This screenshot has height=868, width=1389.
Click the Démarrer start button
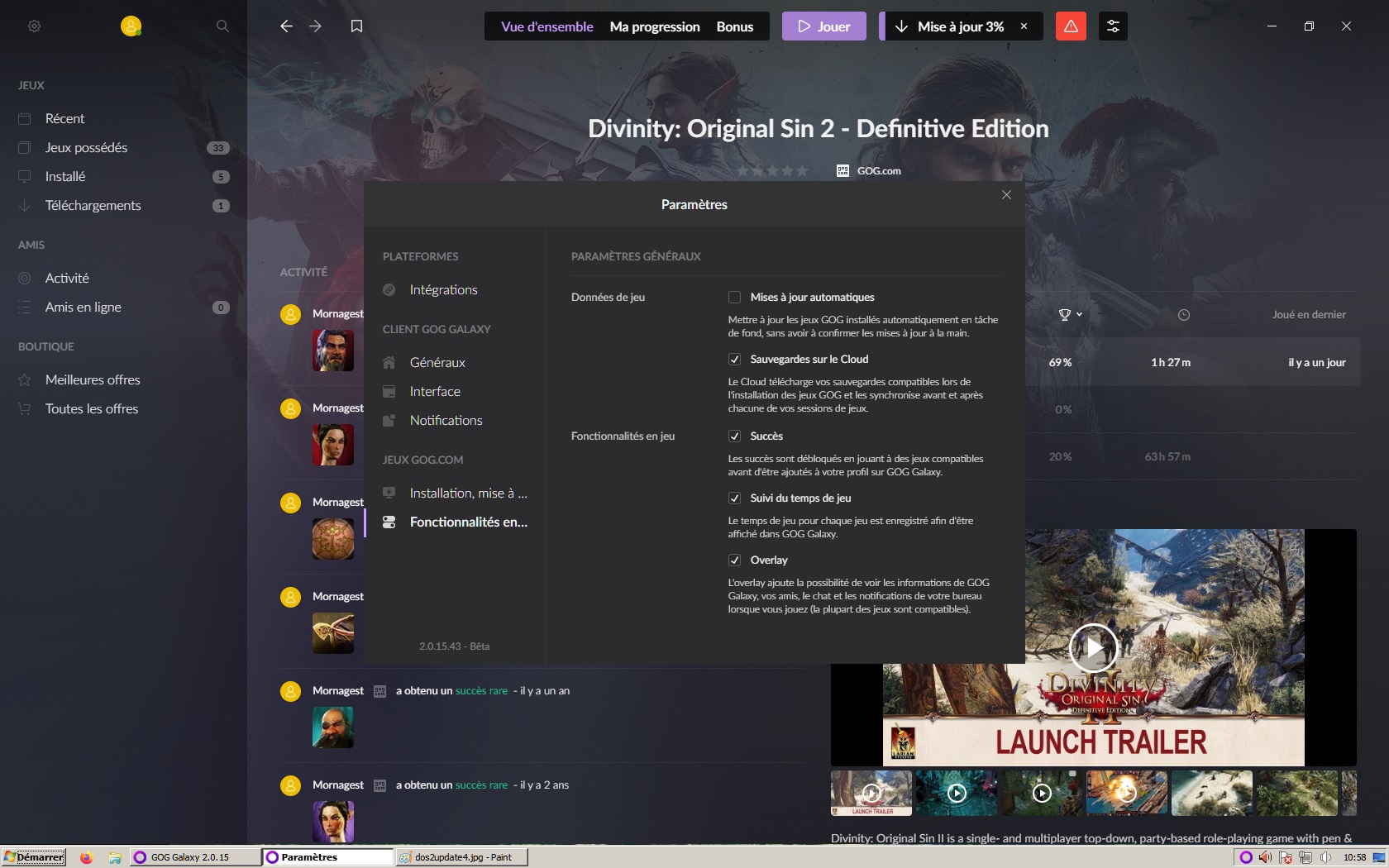point(34,857)
